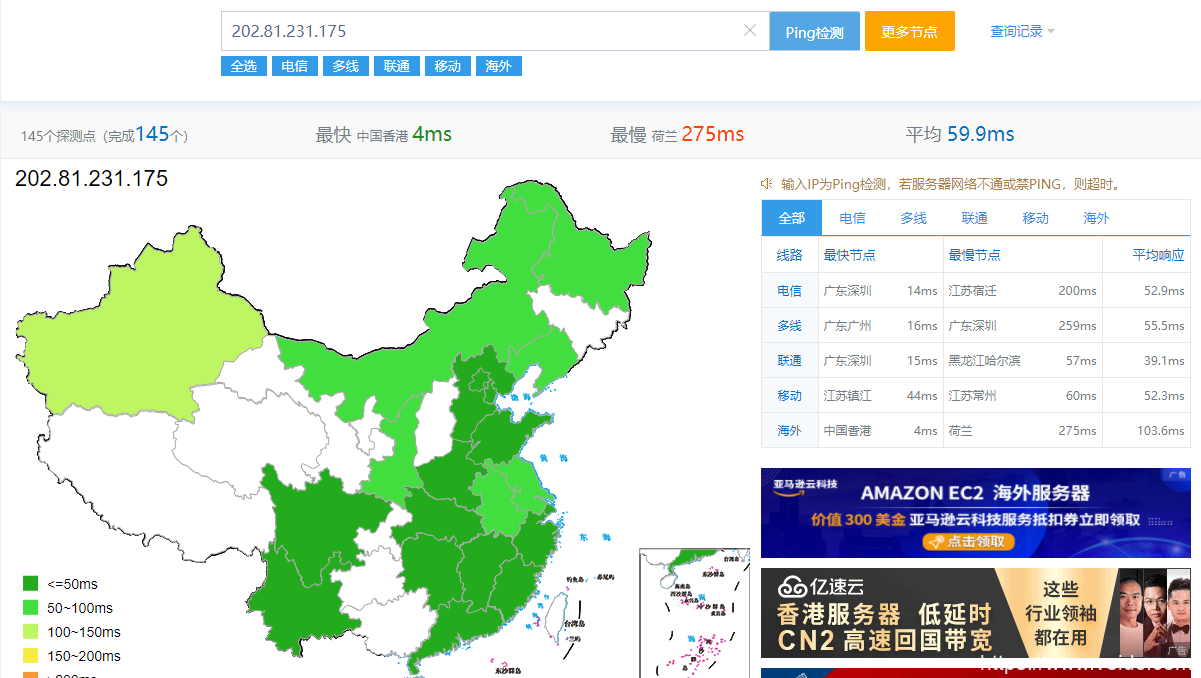The width and height of the screenshot is (1201, 678).
Task: Click the speaker notice icon beside the tip
Action: [x=767, y=183]
